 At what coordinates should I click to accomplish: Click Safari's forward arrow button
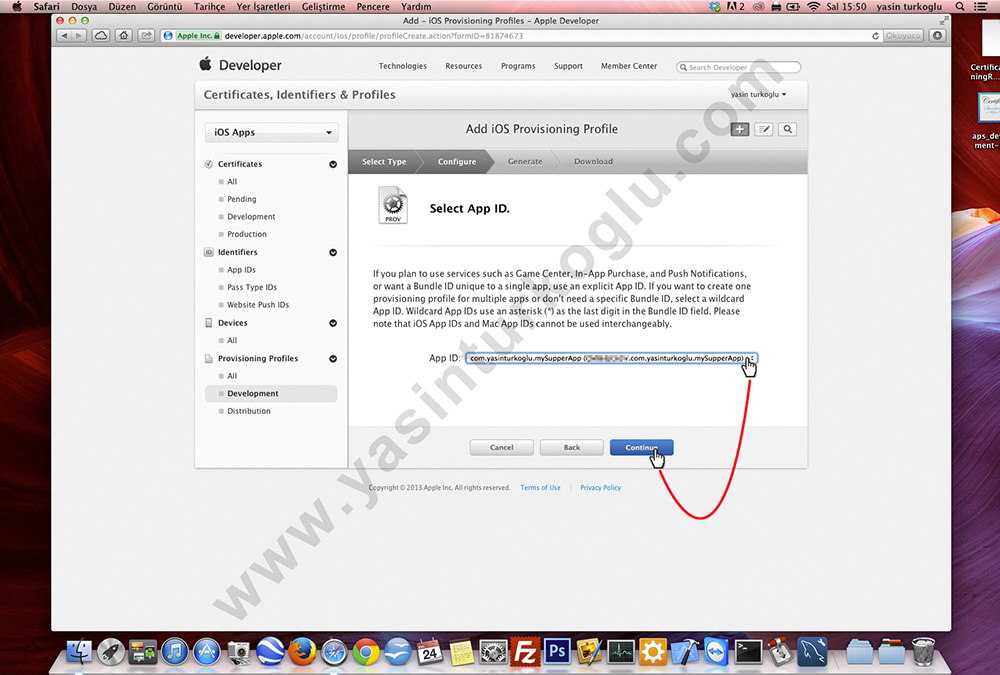(79, 36)
